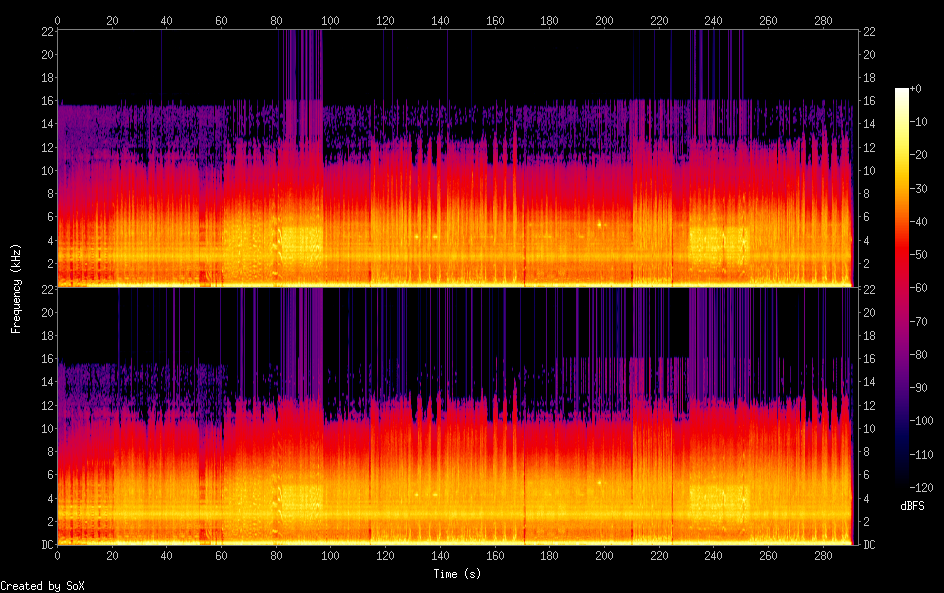Click the "100" tick on the top time axis
This screenshot has width=944, height=593.
click(330, 20)
